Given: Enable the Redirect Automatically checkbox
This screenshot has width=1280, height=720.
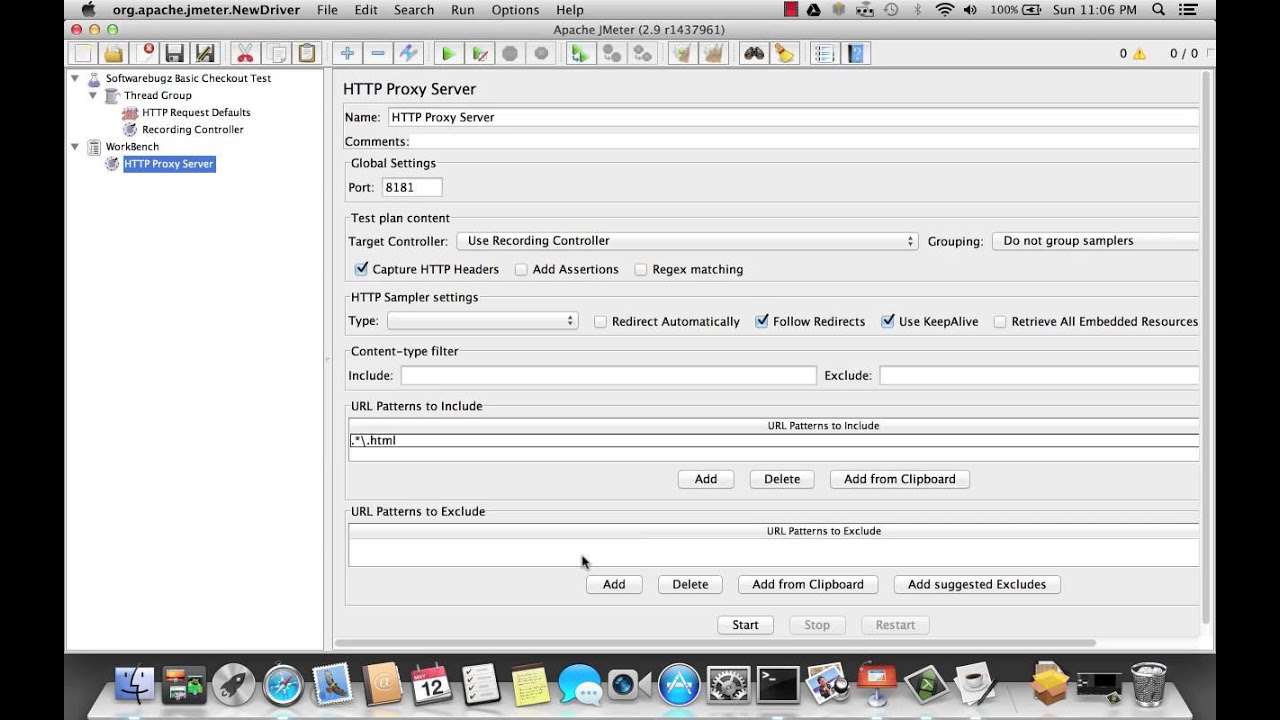Looking at the screenshot, I should 600,321.
